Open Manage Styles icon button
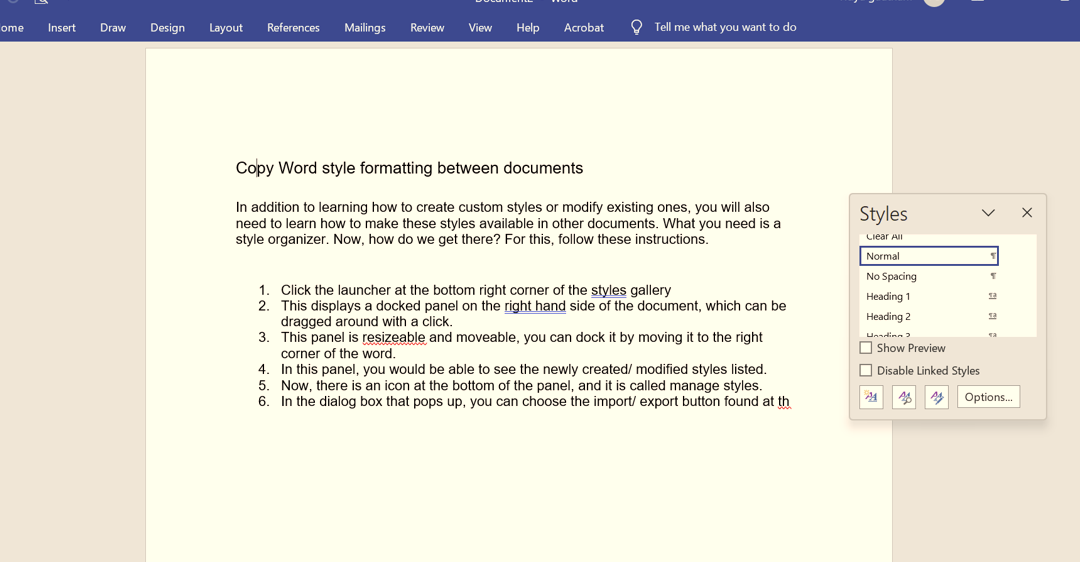This screenshot has width=1080, height=562. 937,397
